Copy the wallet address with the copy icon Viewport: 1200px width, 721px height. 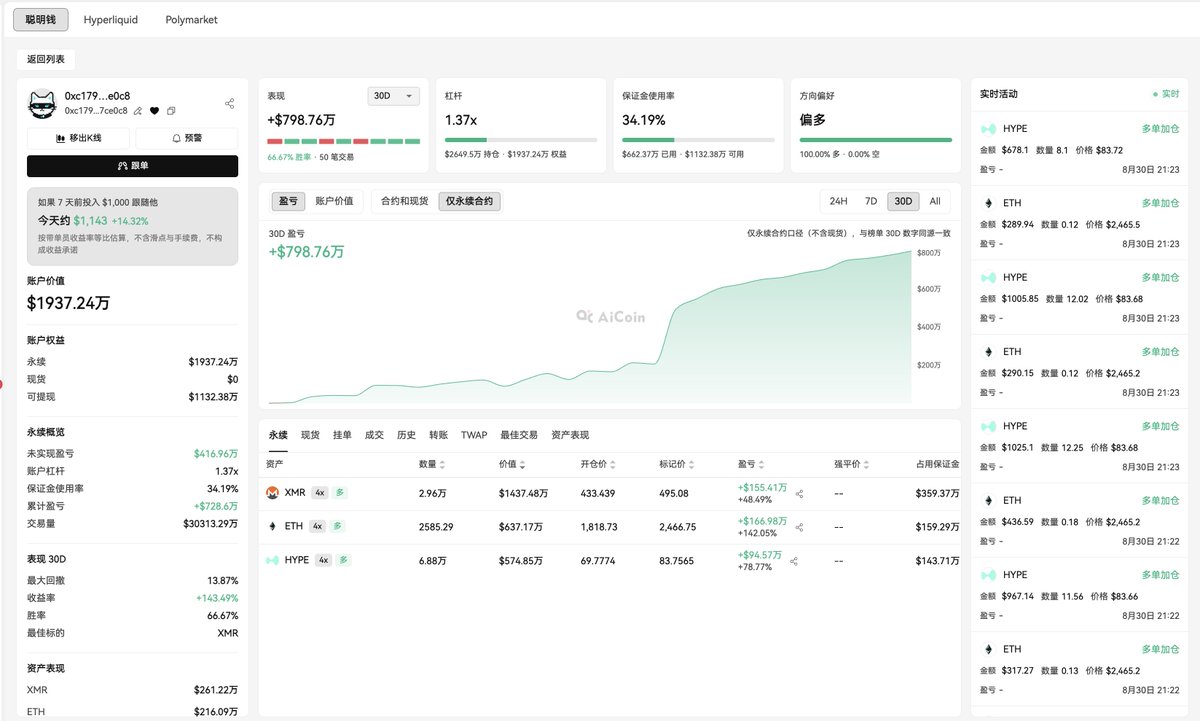pyautogui.click(x=171, y=111)
